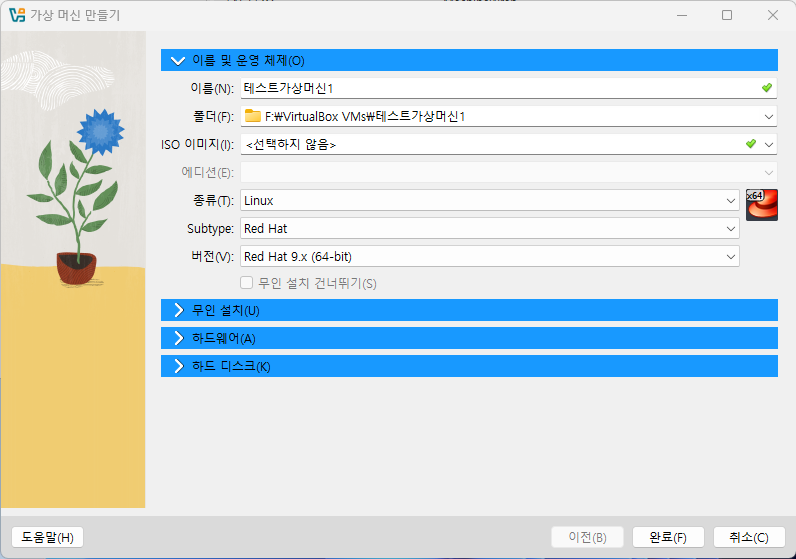The image size is (796, 559).
Task: Click the Red Hat x64 OS icon
Action: coord(761,205)
